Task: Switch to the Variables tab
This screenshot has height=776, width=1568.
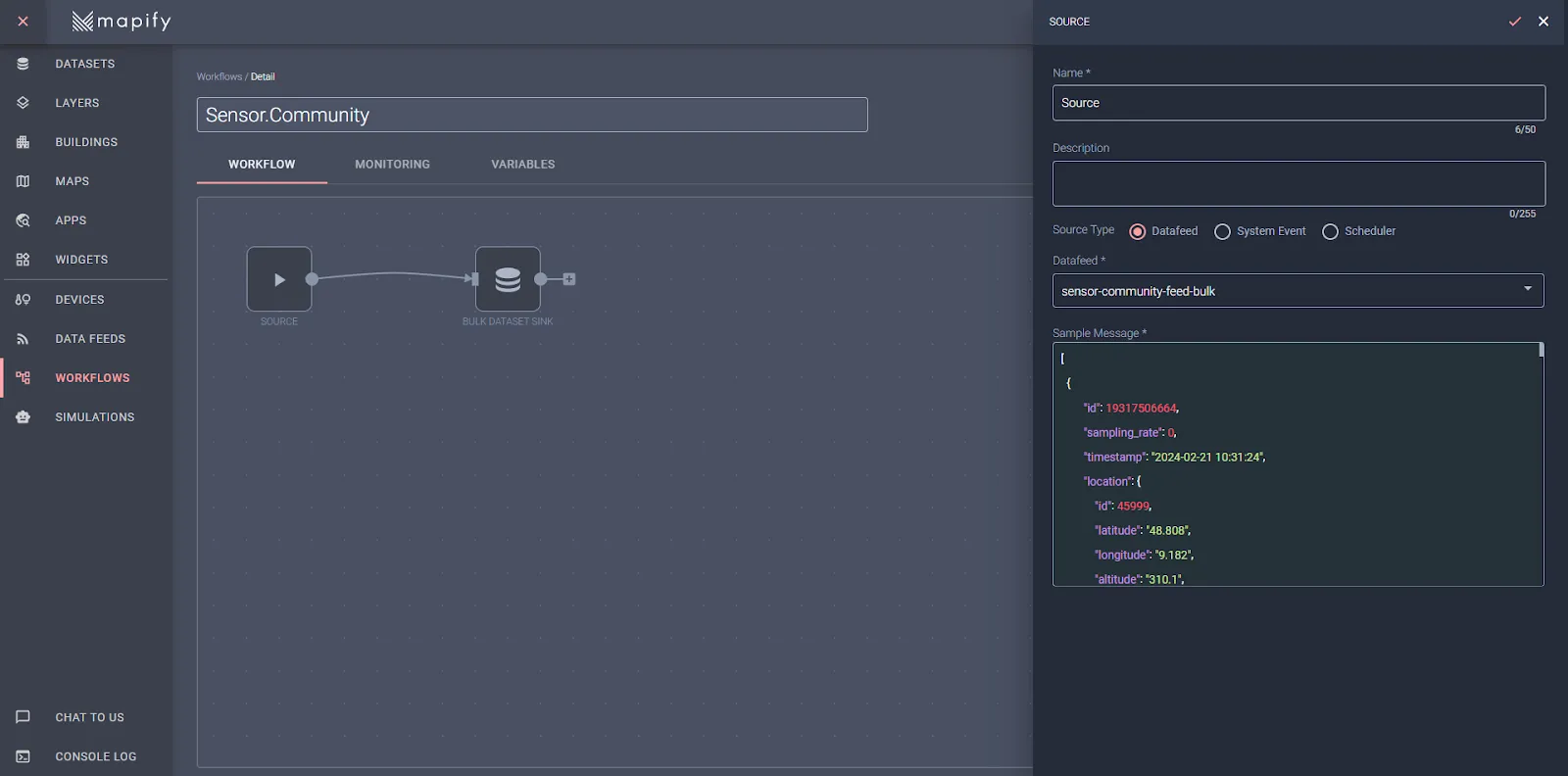Action: pos(523,165)
